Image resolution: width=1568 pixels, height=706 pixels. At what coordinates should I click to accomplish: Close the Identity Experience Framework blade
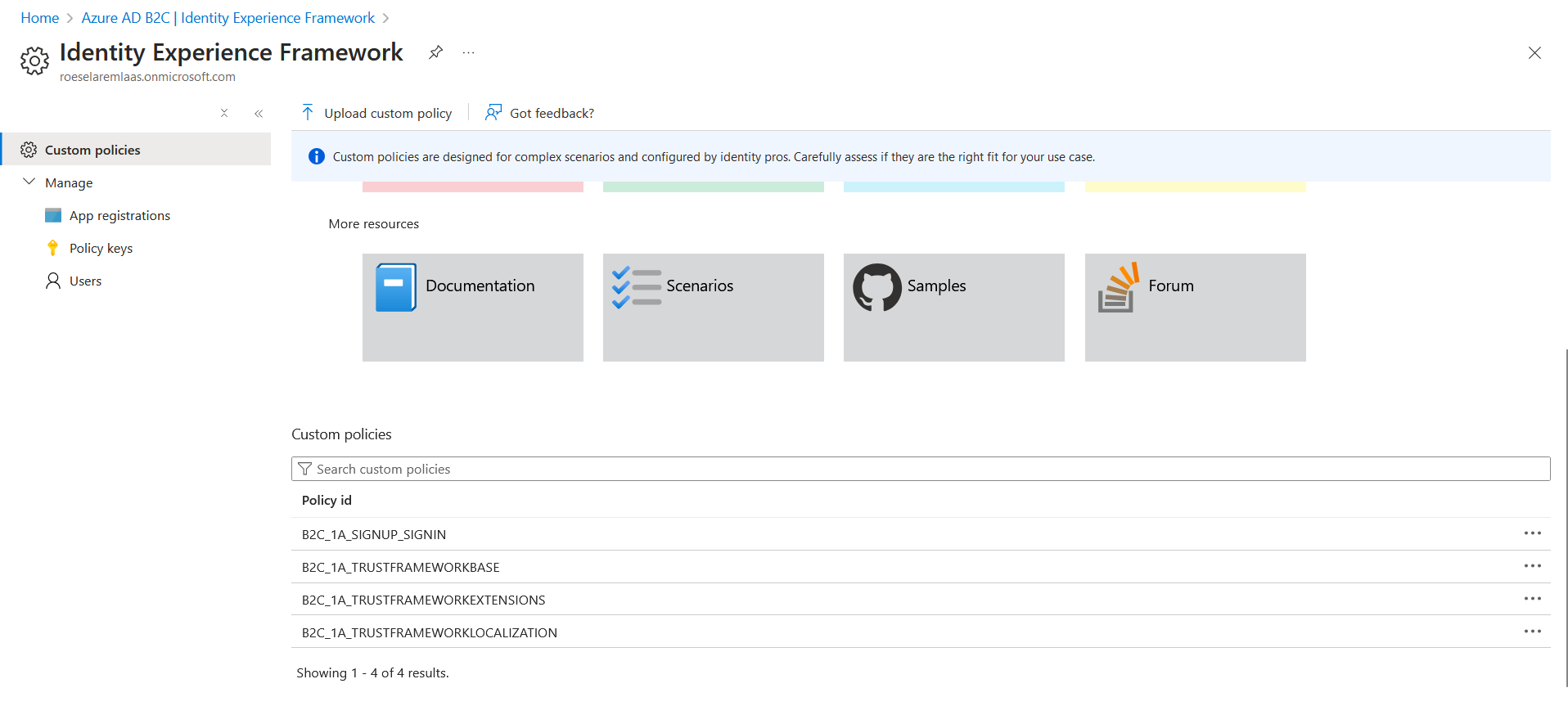(x=1534, y=53)
